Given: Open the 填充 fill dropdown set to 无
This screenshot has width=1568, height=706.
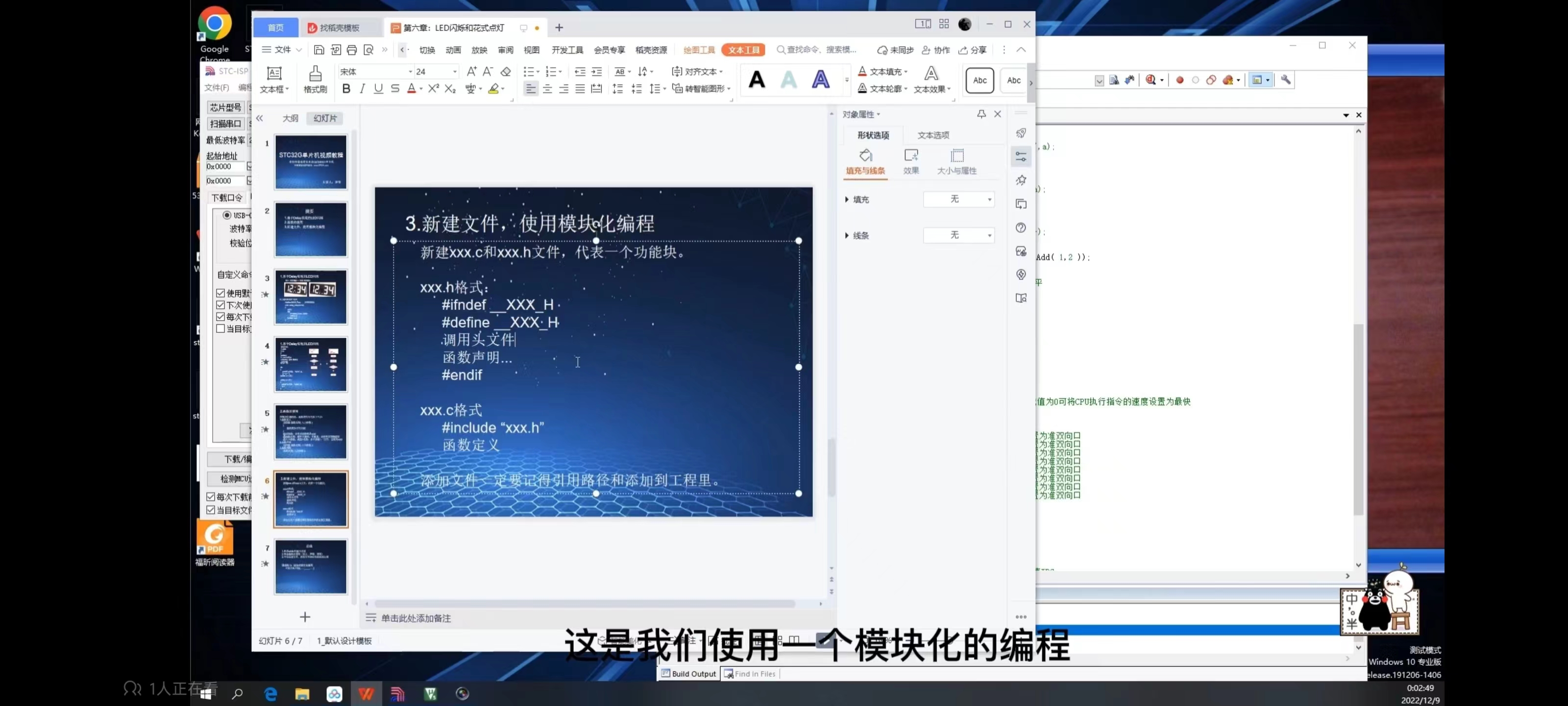Looking at the screenshot, I should click(959, 199).
